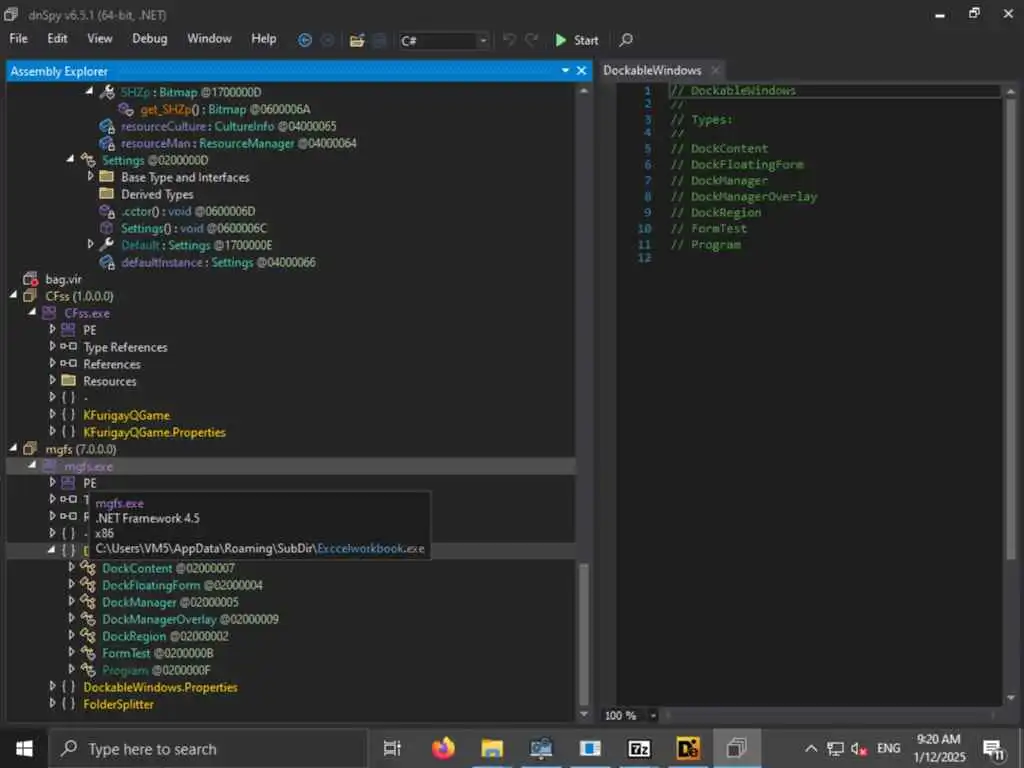Click the class icon of DockManager
The image size is (1024, 768).
pos(88,602)
